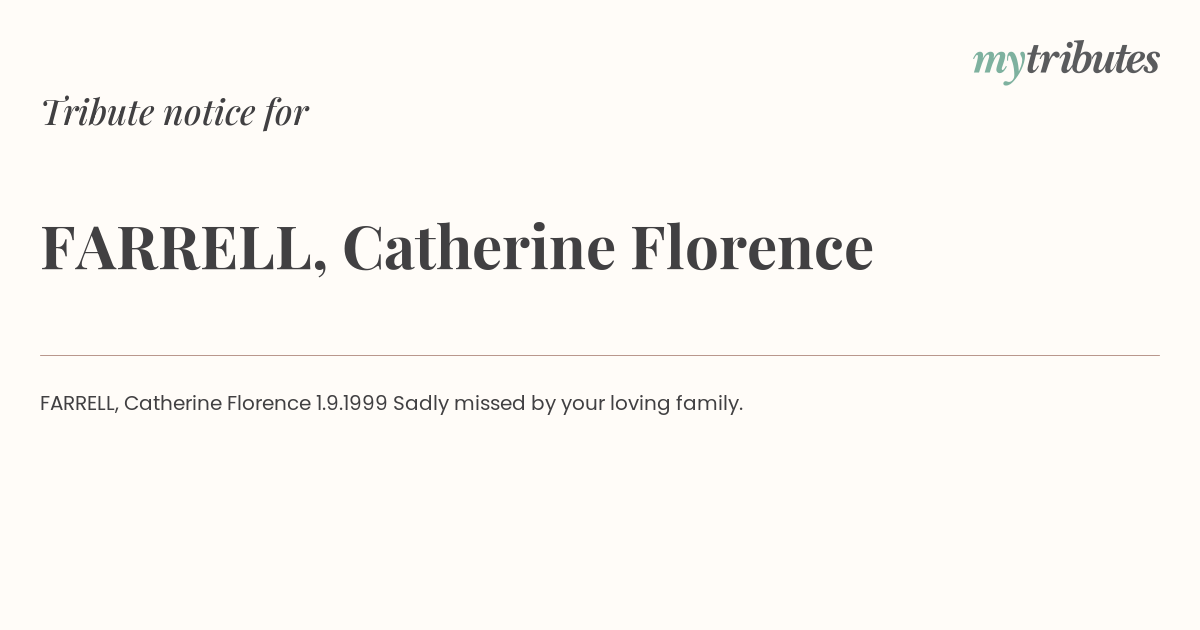Click "Catherine" in the large heading
1200x630 pixels.
(x=479, y=247)
